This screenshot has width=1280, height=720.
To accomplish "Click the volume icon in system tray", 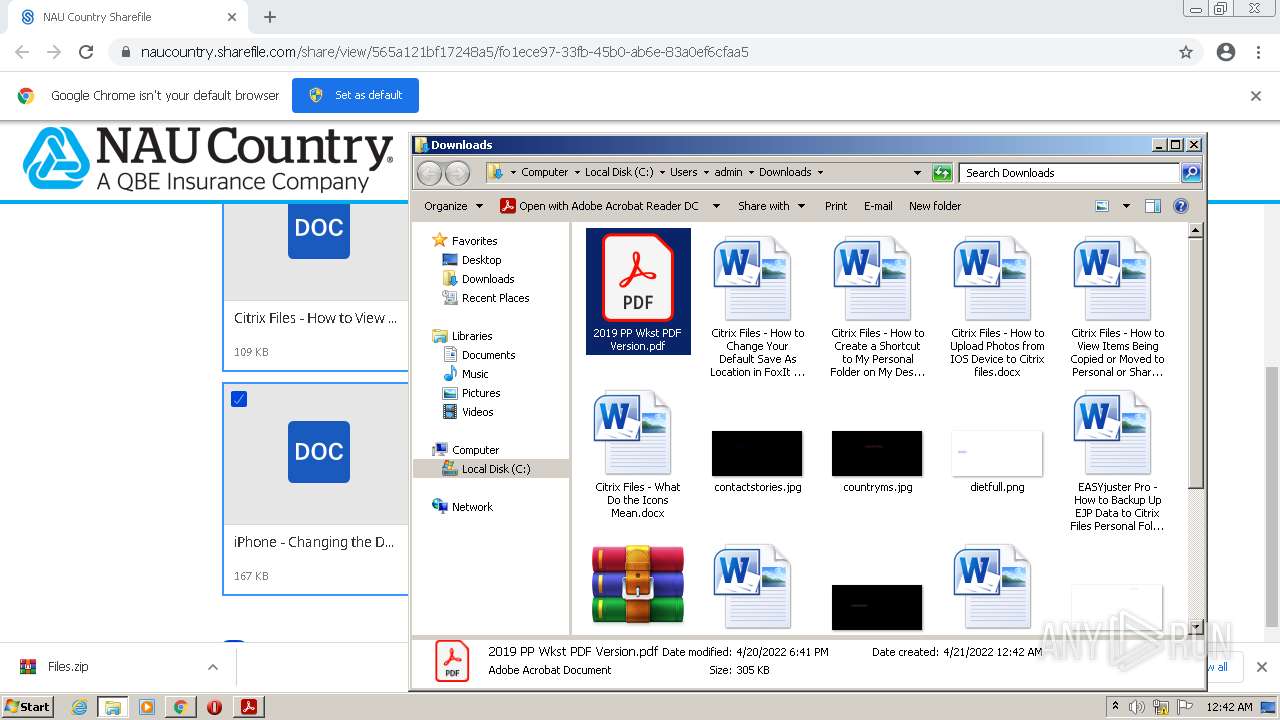I will (1137, 707).
